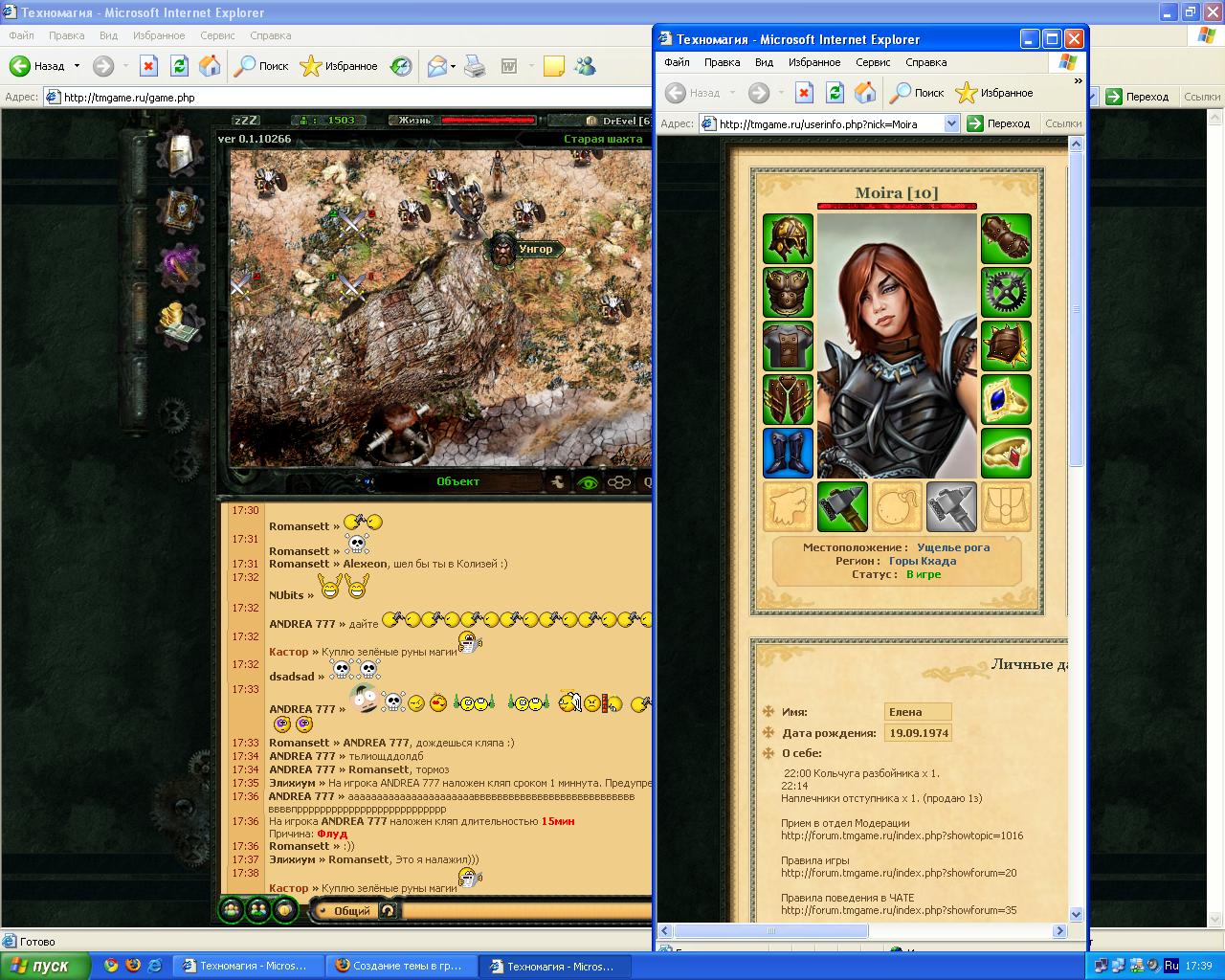Image resolution: width=1225 pixels, height=980 pixels.
Task: Open the address dropdown in front window
Action: (x=951, y=123)
